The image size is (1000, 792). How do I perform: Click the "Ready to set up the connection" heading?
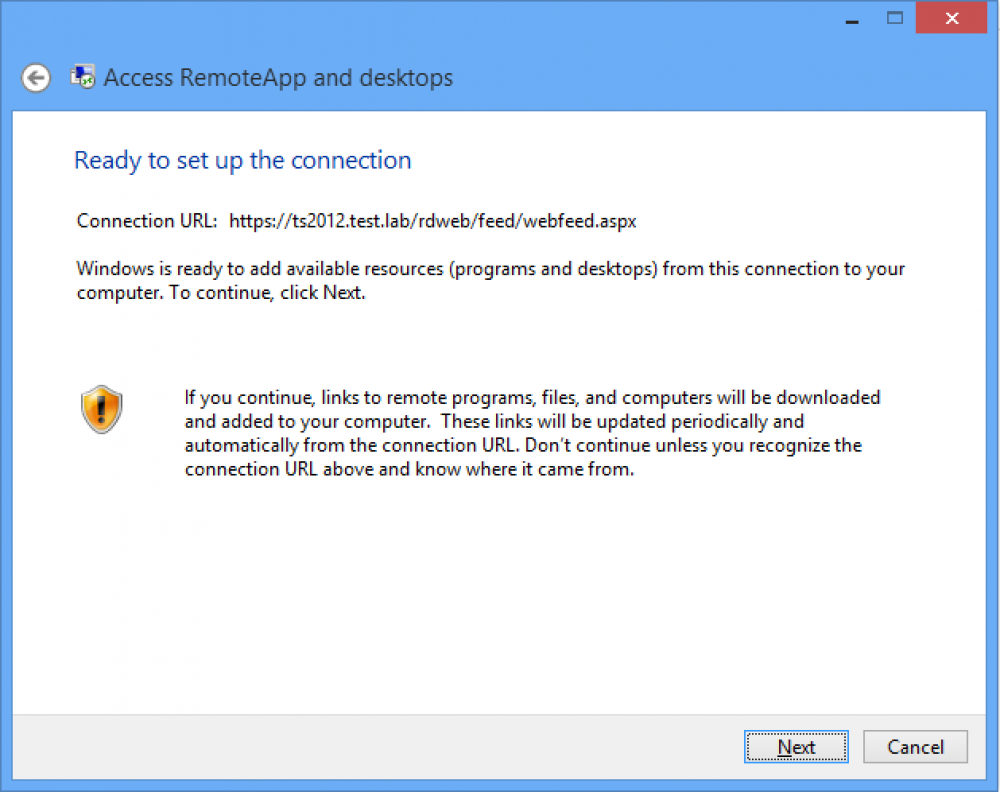242,161
